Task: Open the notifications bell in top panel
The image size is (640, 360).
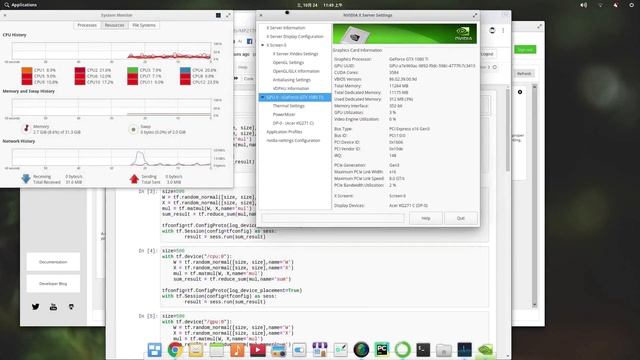Action: pyautogui.click(x=616, y=5)
